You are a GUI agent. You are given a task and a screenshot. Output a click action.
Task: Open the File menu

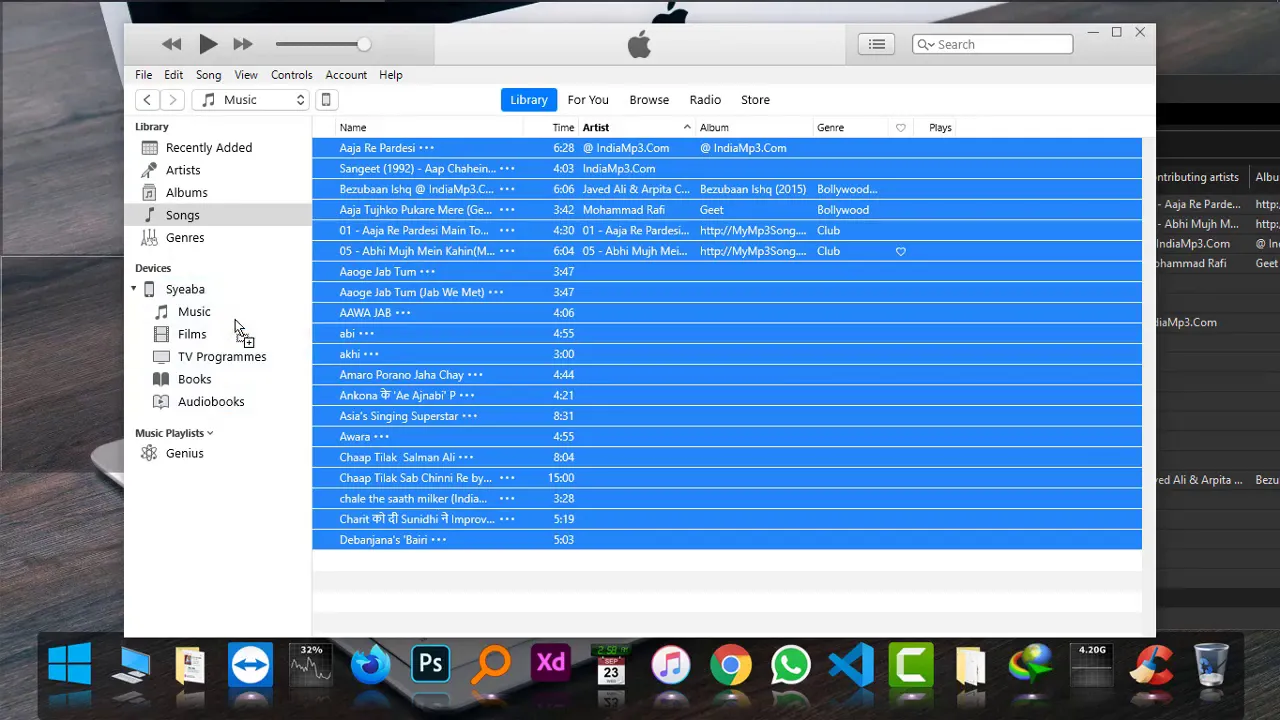pos(144,75)
